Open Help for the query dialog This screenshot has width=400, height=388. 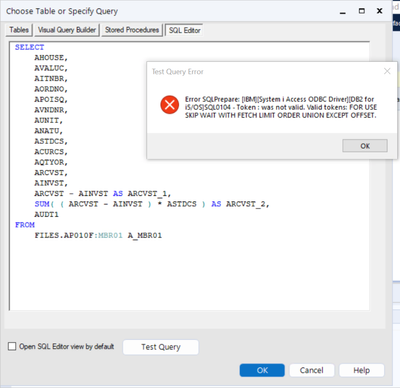(362, 370)
